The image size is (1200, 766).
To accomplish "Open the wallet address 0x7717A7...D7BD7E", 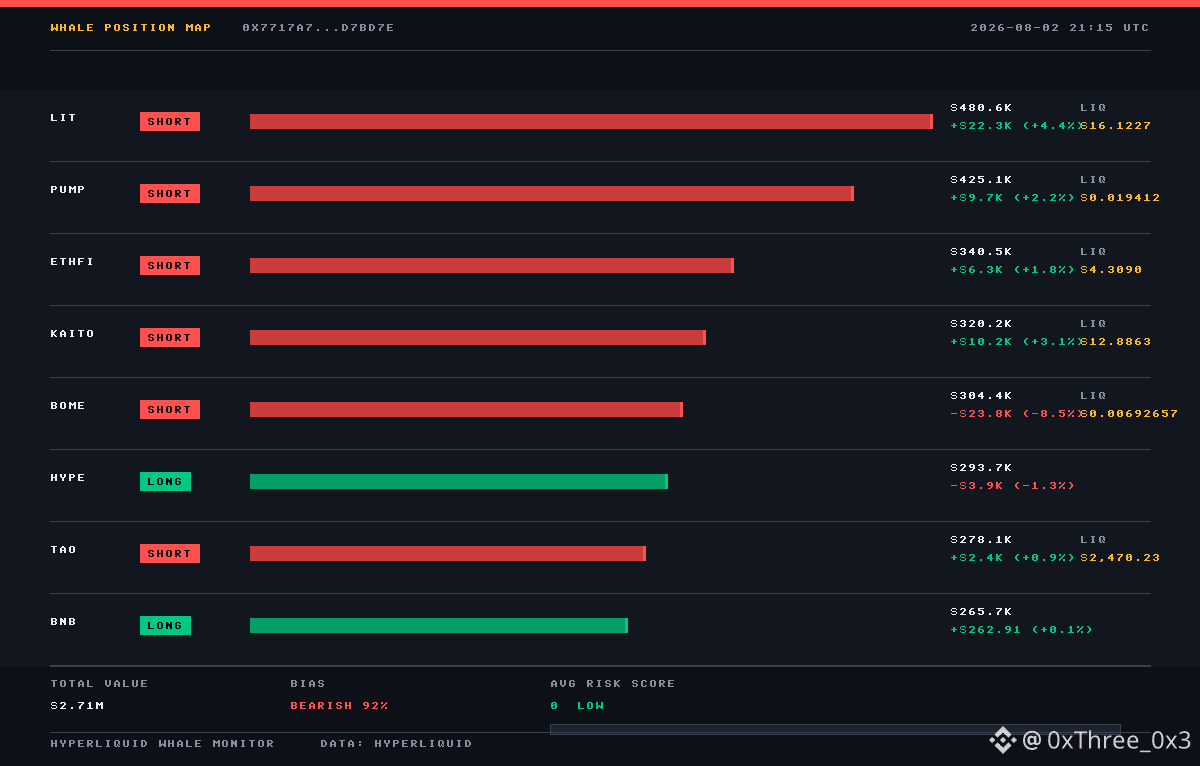I will tap(318, 28).
